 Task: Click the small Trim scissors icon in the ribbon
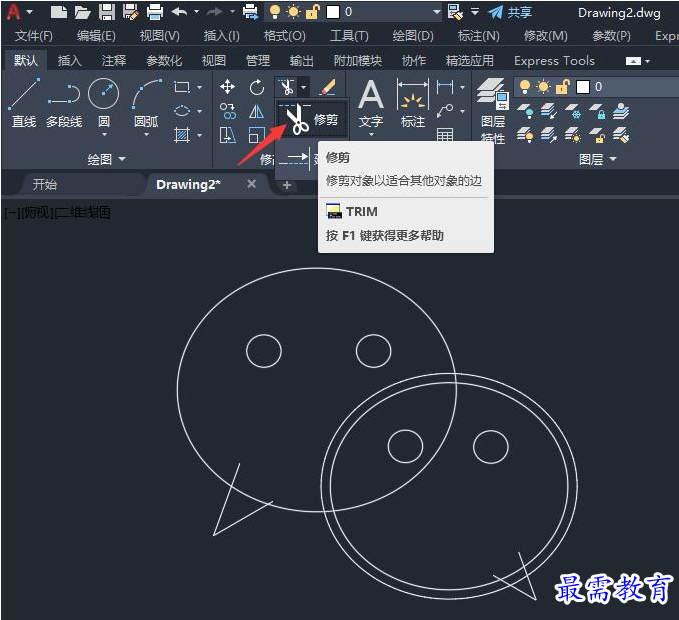tap(286, 87)
